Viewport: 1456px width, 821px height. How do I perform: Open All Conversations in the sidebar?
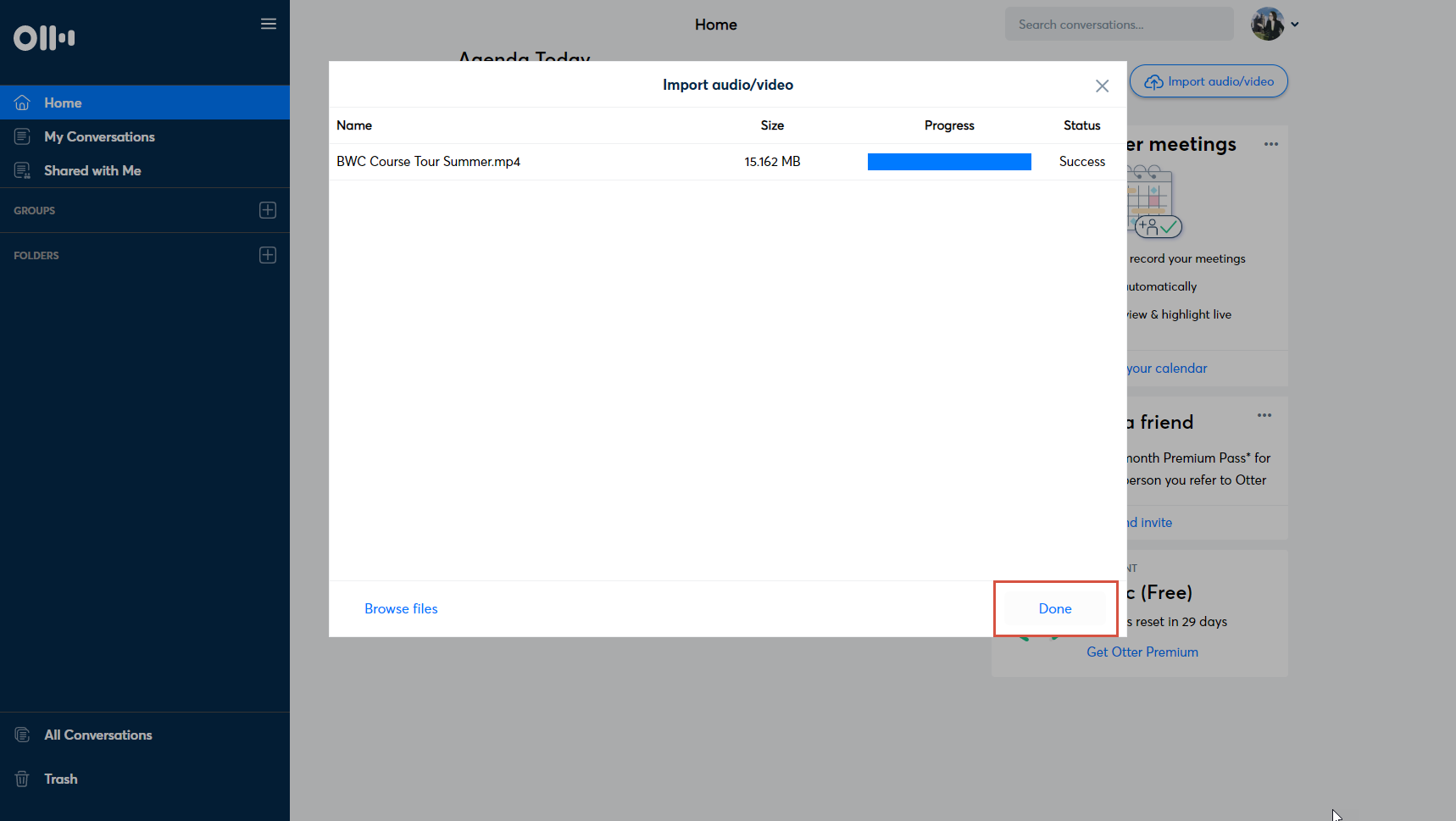pyautogui.click(x=97, y=735)
